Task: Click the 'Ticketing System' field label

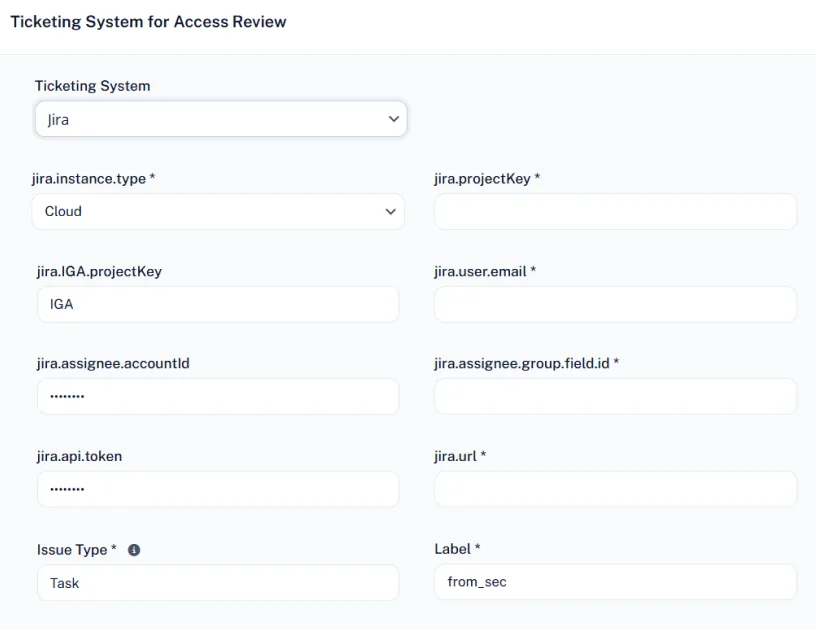Action: pyautogui.click(x=93, y=86)
